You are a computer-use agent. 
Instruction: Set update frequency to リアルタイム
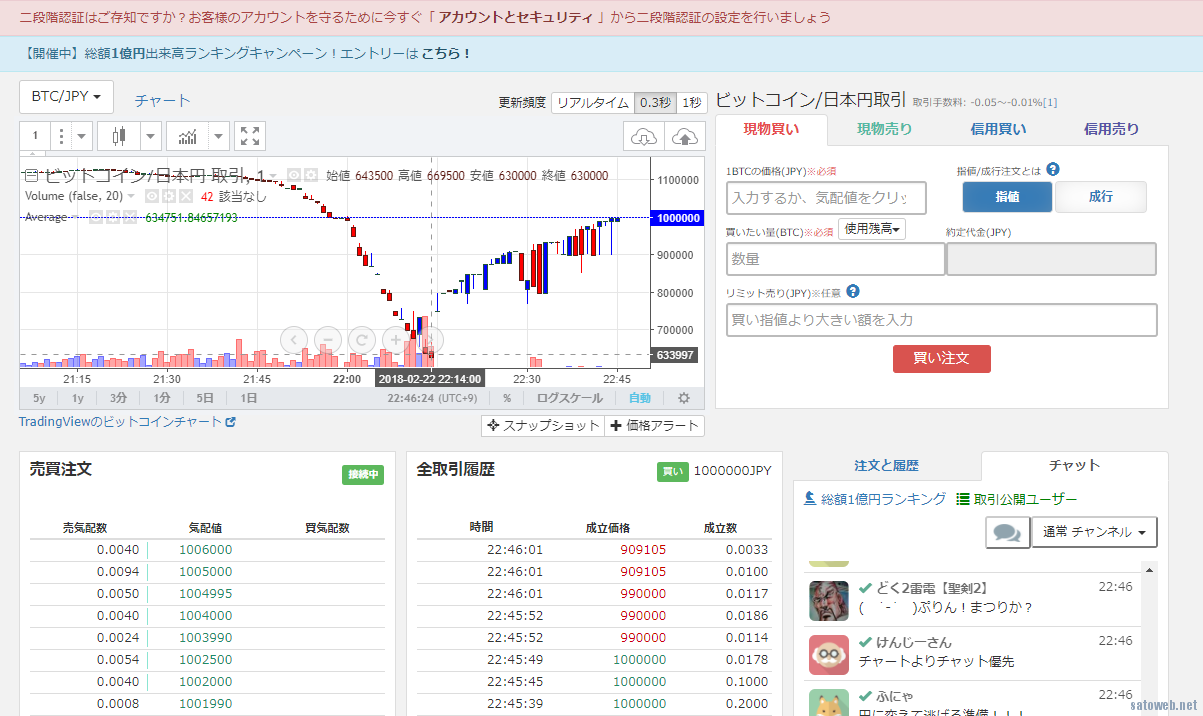pos(592,102)
